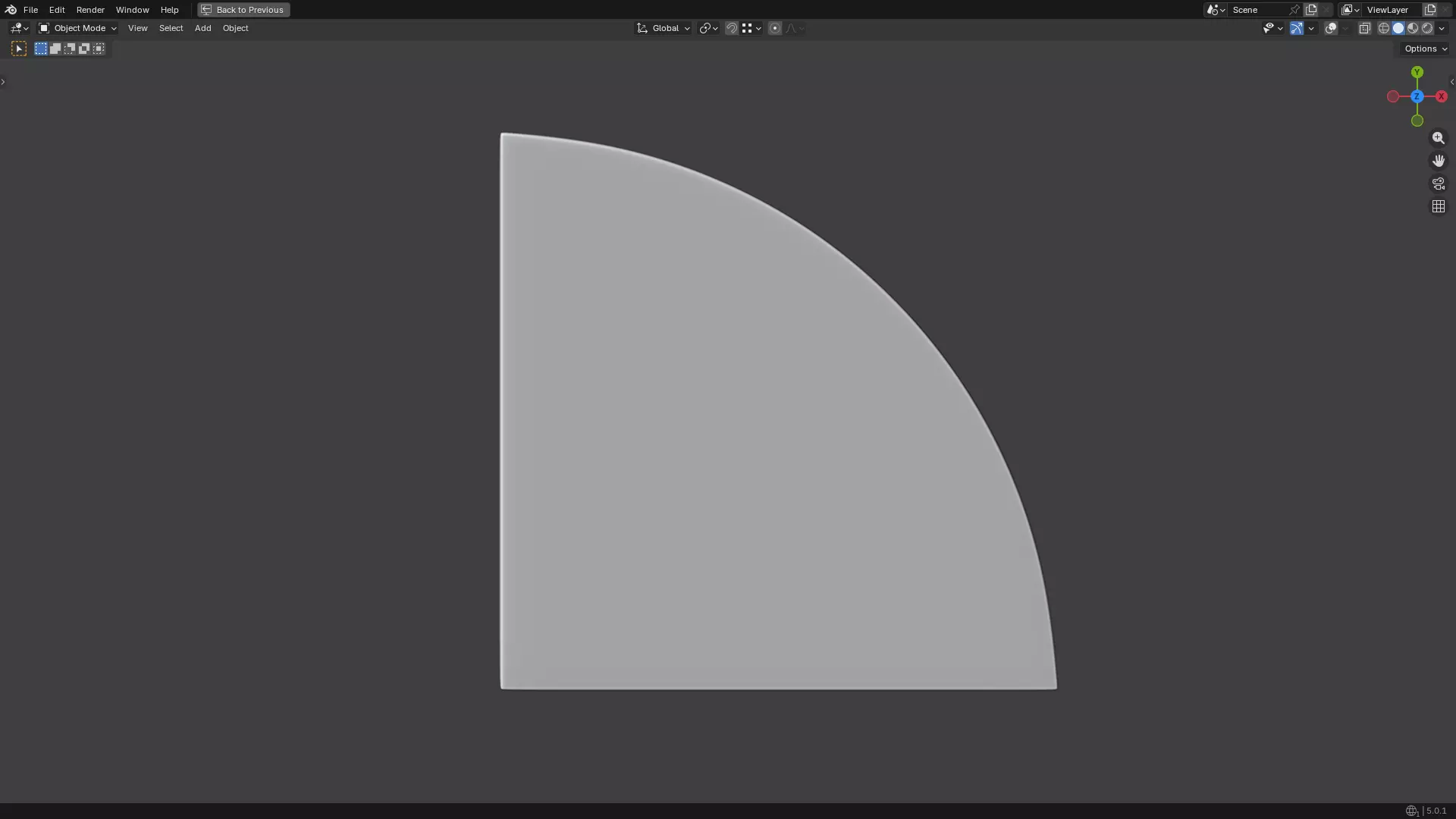Viewport: 1456px width, 819px height.
Task: Open the Render menu
Action: coord(90,10)
